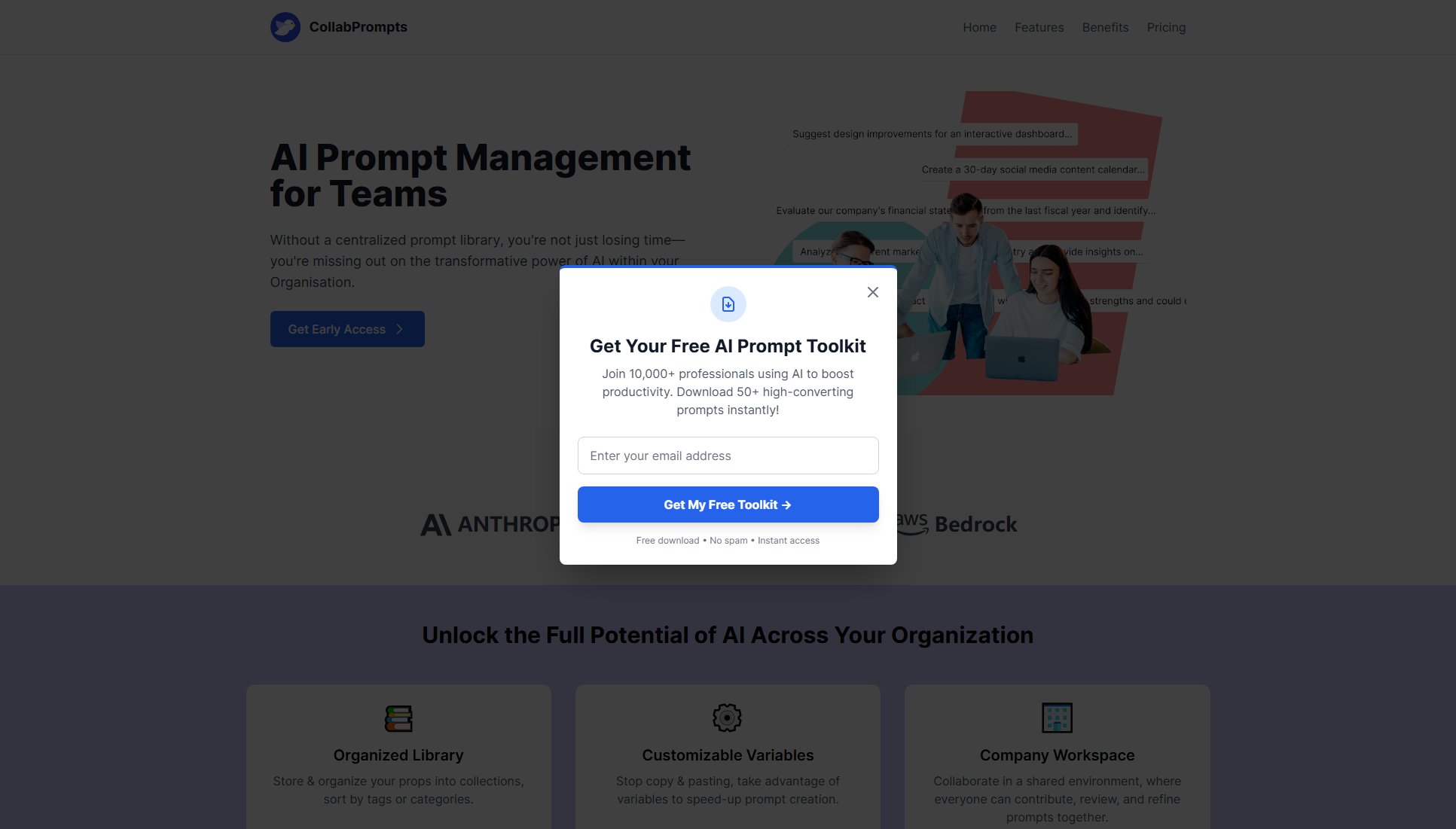
Task: Click the Anthropic logo
Action: click(490, 524)
